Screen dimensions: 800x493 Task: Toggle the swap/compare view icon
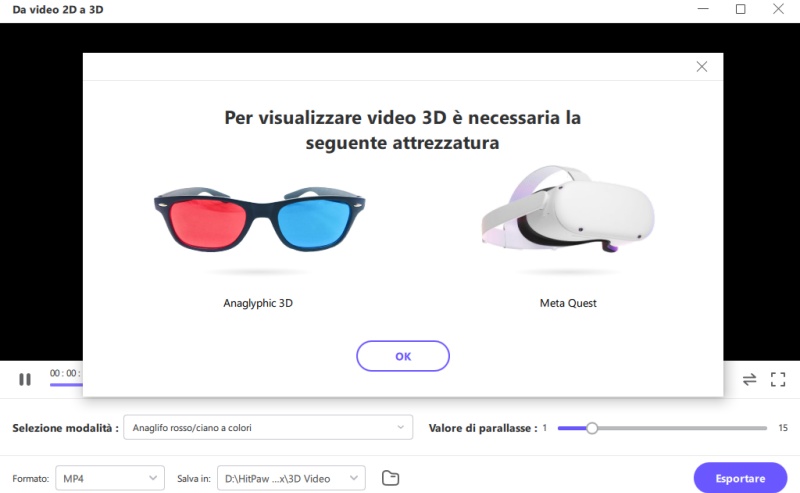coord(749,379)
